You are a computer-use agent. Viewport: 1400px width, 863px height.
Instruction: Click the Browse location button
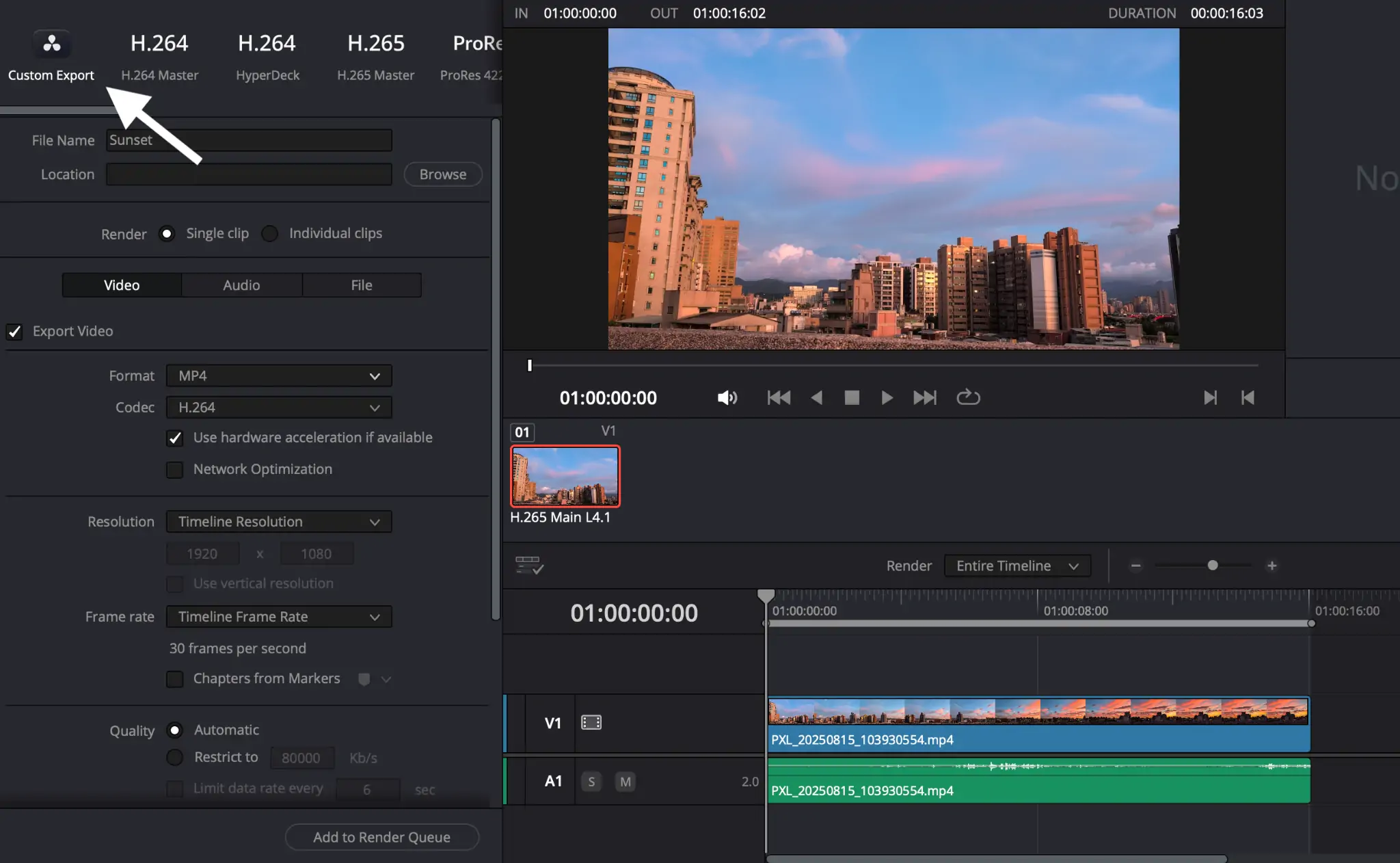(x=442, y=174)
